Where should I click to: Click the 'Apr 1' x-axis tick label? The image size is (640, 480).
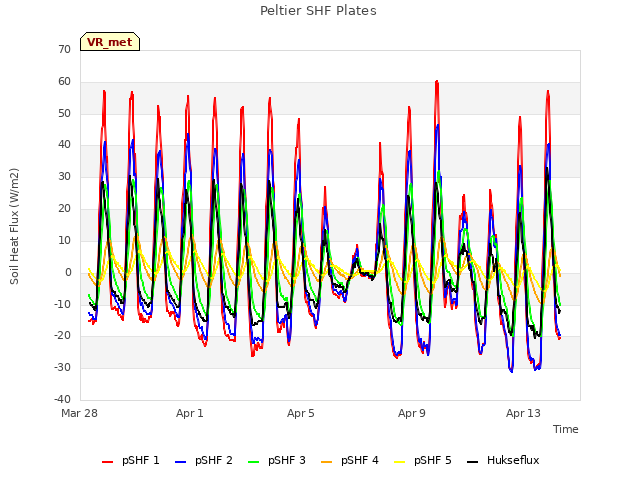point(189,413)
